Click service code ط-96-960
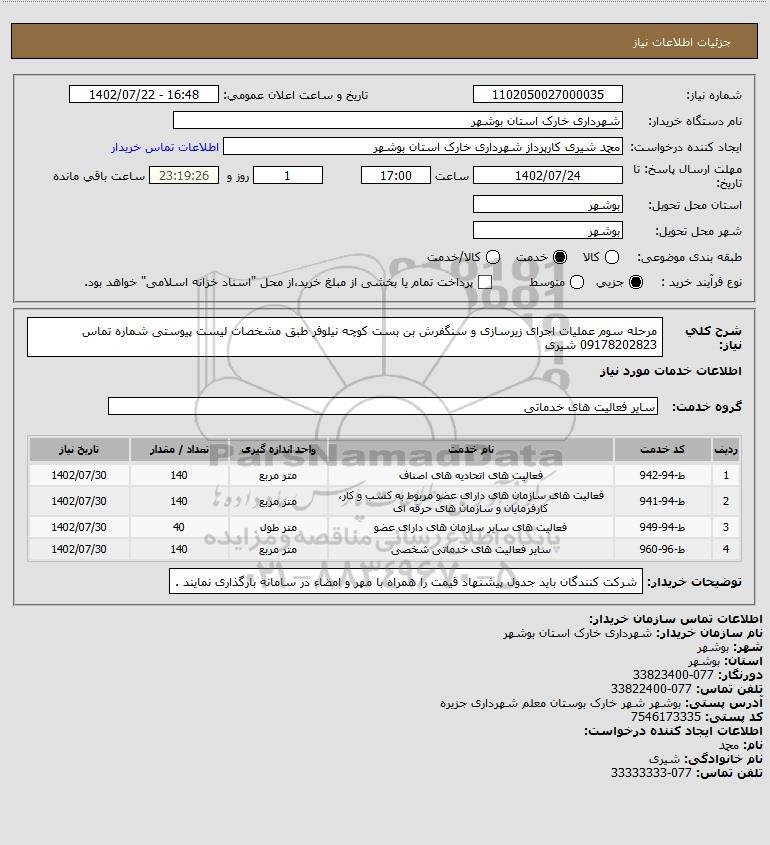770x845 pixels. pyautogui.click(x=662, y=549)
